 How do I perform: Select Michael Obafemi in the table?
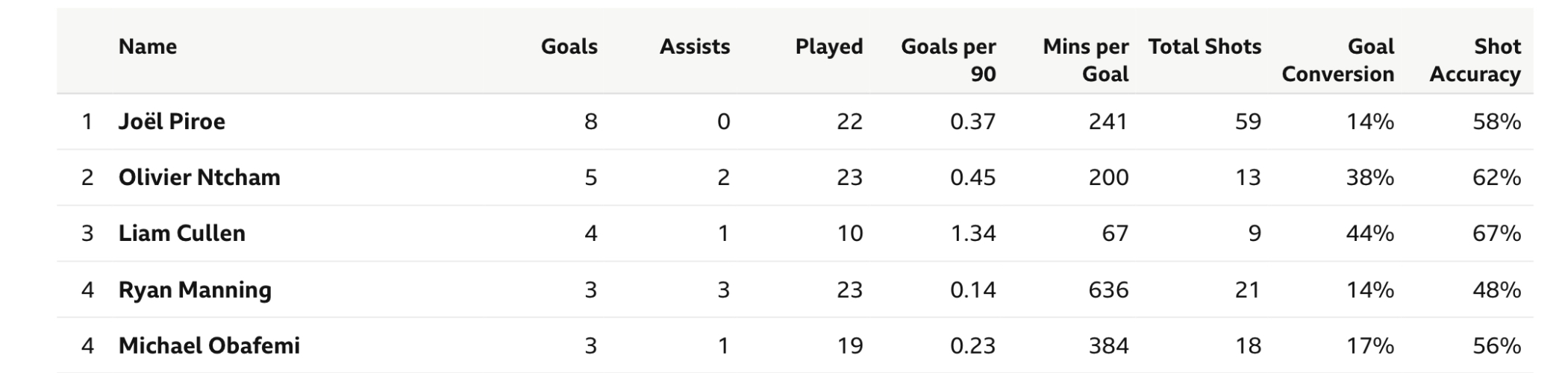[x=209, y=345]
